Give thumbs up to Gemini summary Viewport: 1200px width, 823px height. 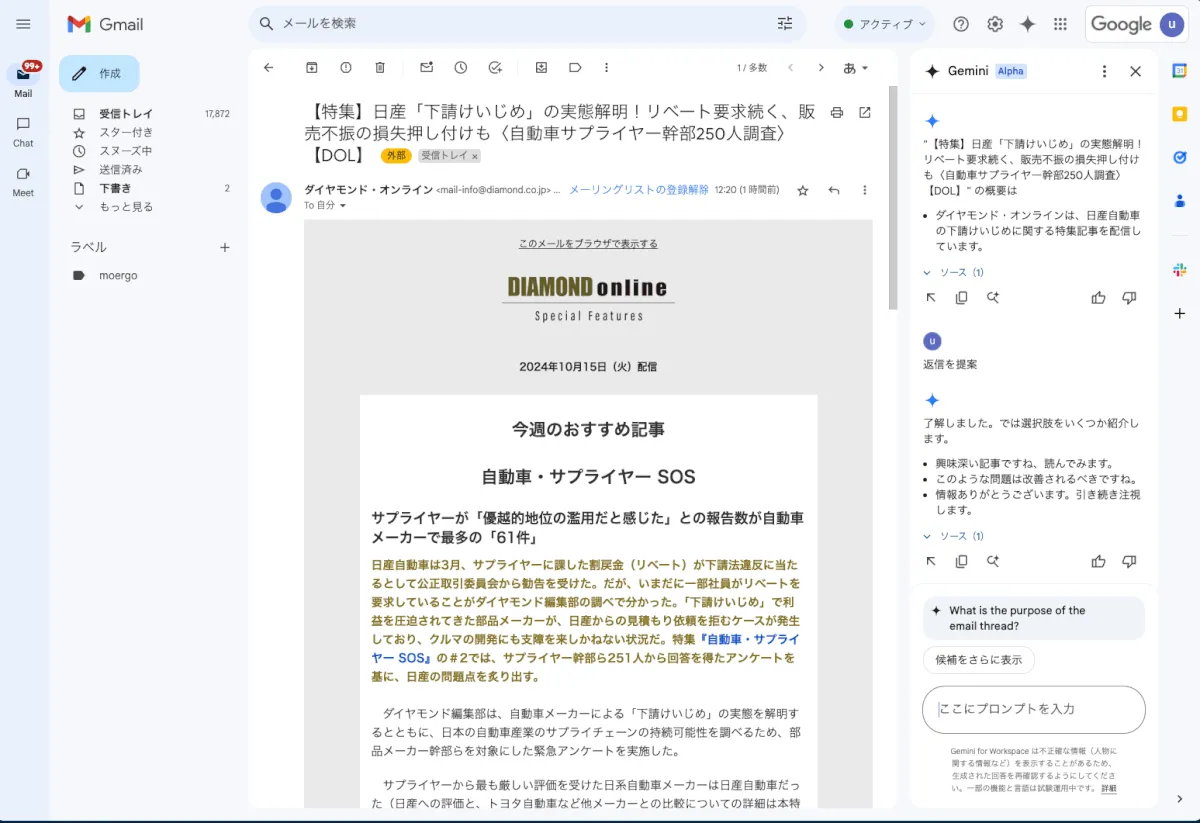(x=1098, y=297)
